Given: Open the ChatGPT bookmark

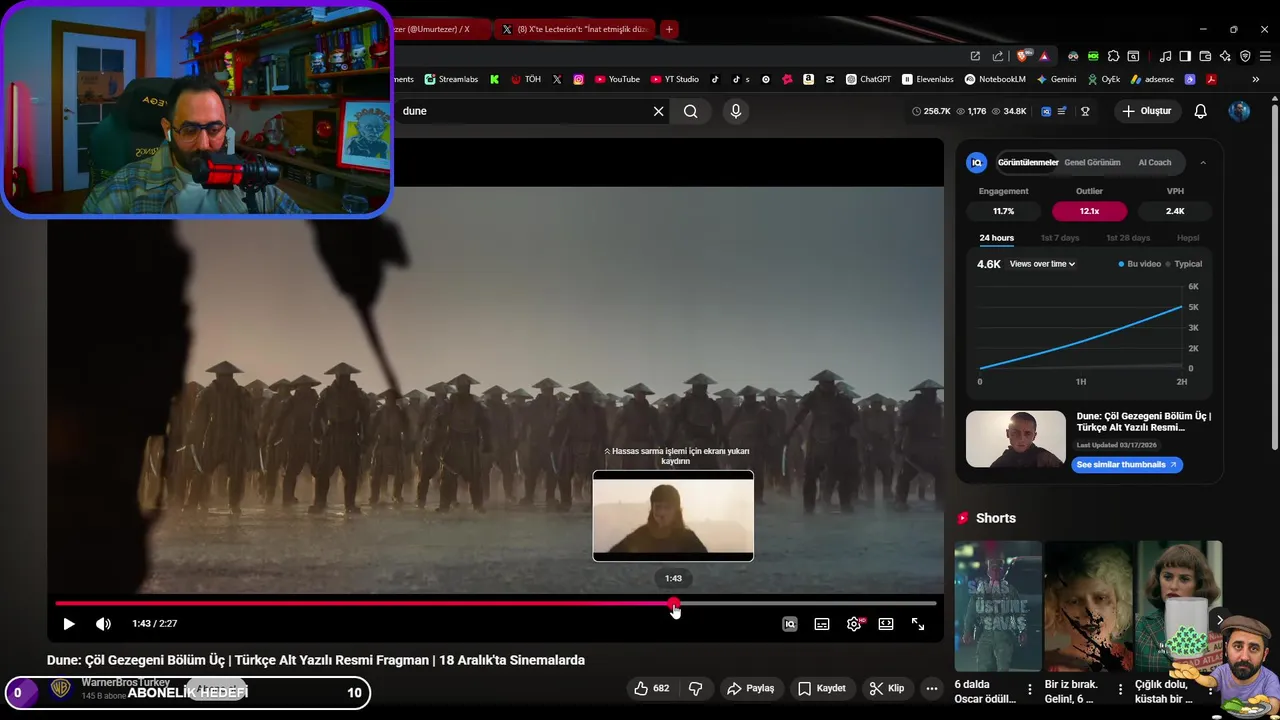Looking at the screenshot, I should pyautogui.click(x=868, y=79).
